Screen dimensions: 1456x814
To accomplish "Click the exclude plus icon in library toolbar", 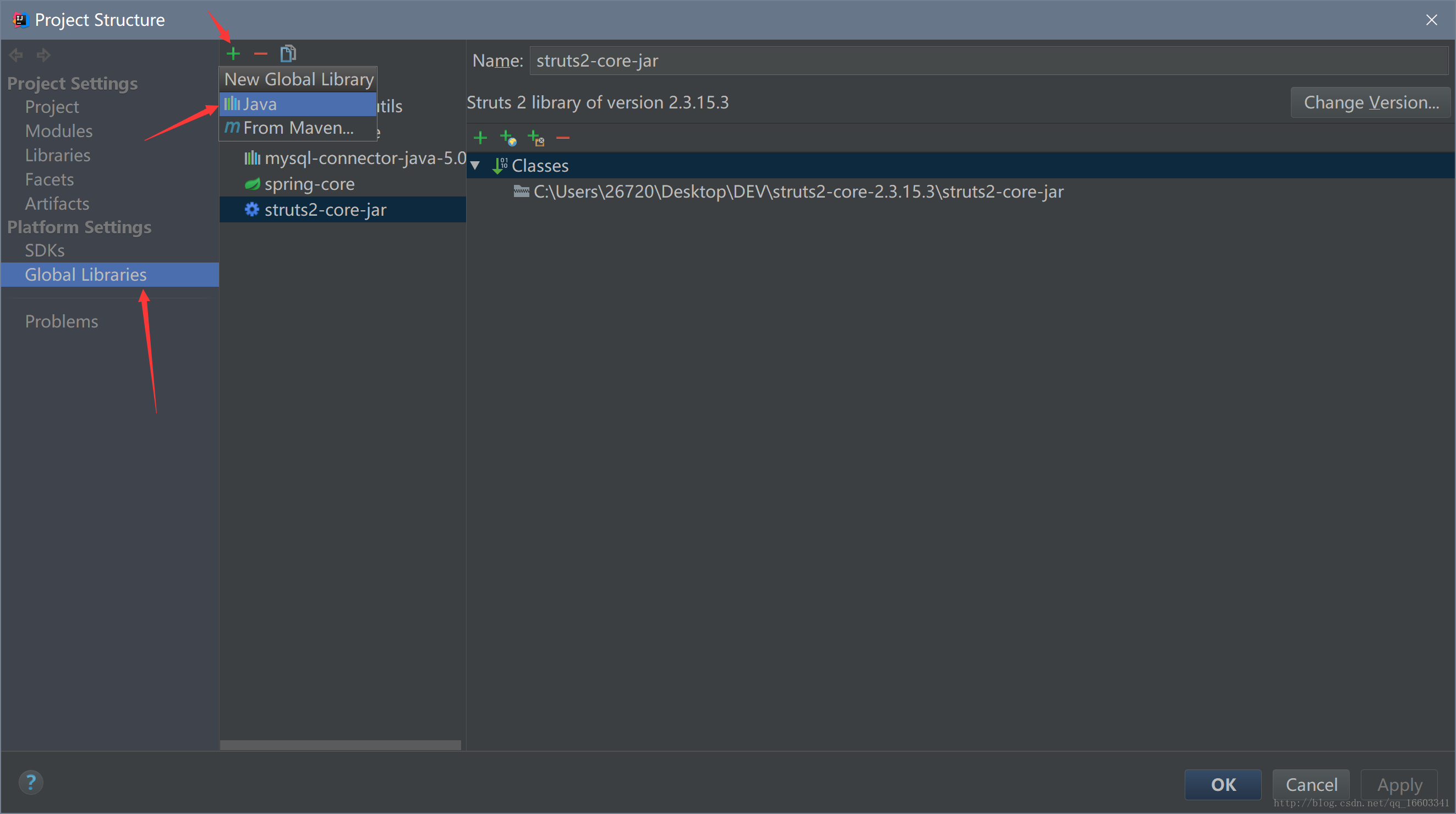I will (x=535, y=138).
